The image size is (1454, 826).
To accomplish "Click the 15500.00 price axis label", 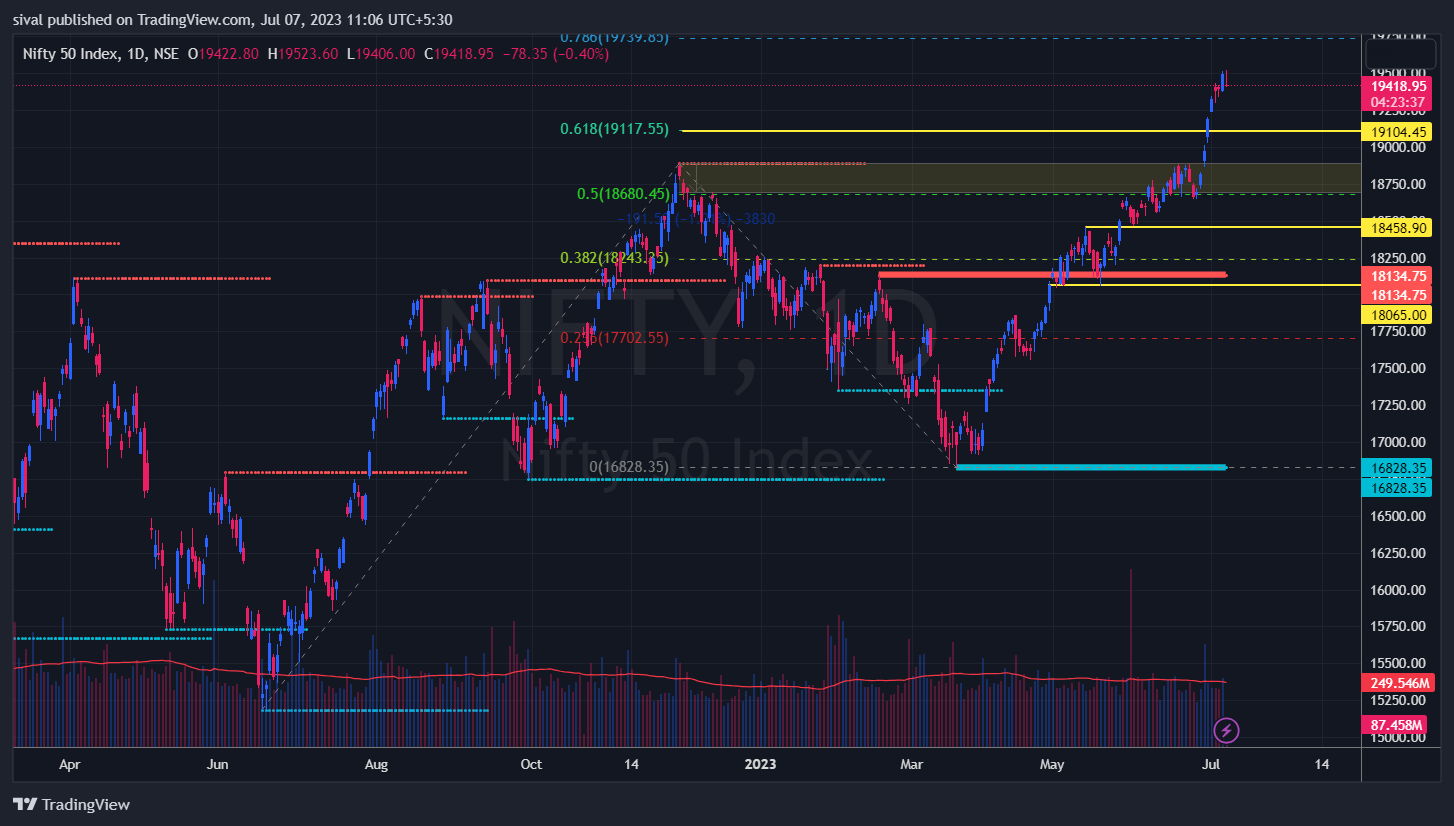I will (1397, 663).
